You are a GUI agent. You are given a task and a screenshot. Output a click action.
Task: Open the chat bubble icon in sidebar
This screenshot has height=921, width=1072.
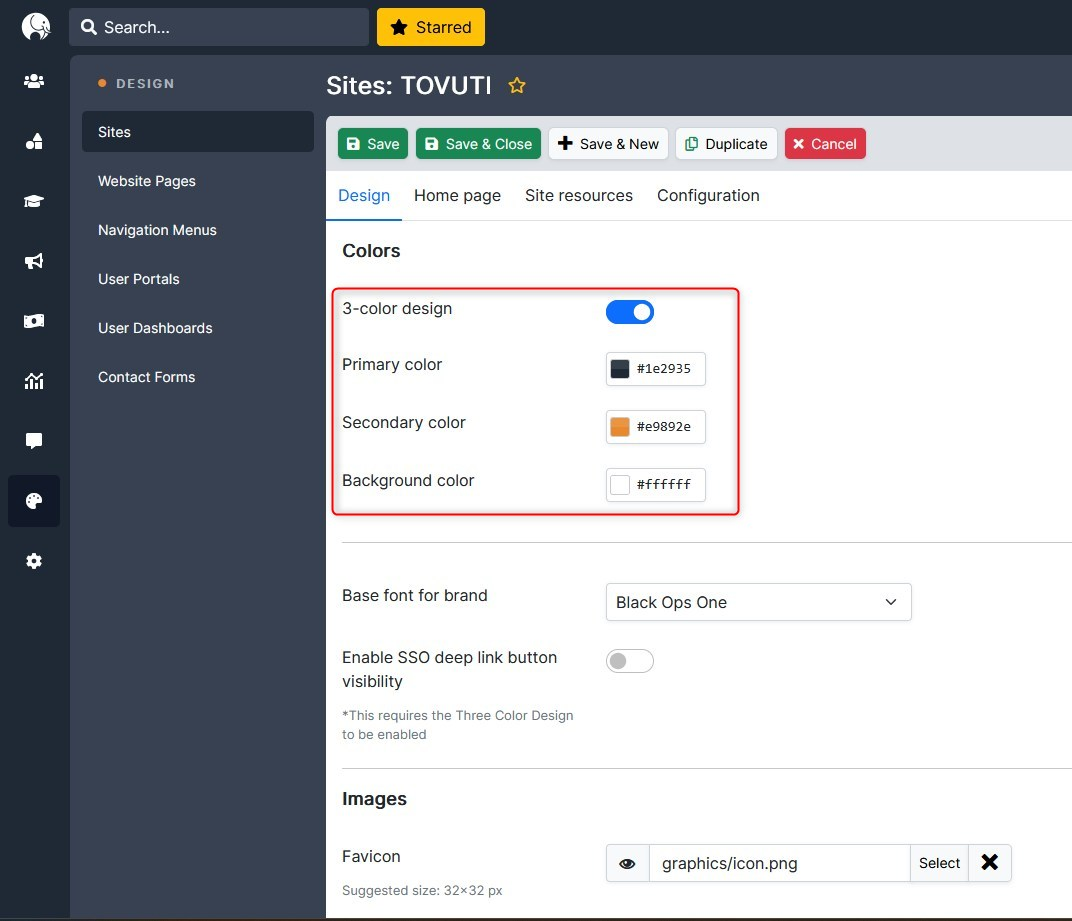point(34,440)
